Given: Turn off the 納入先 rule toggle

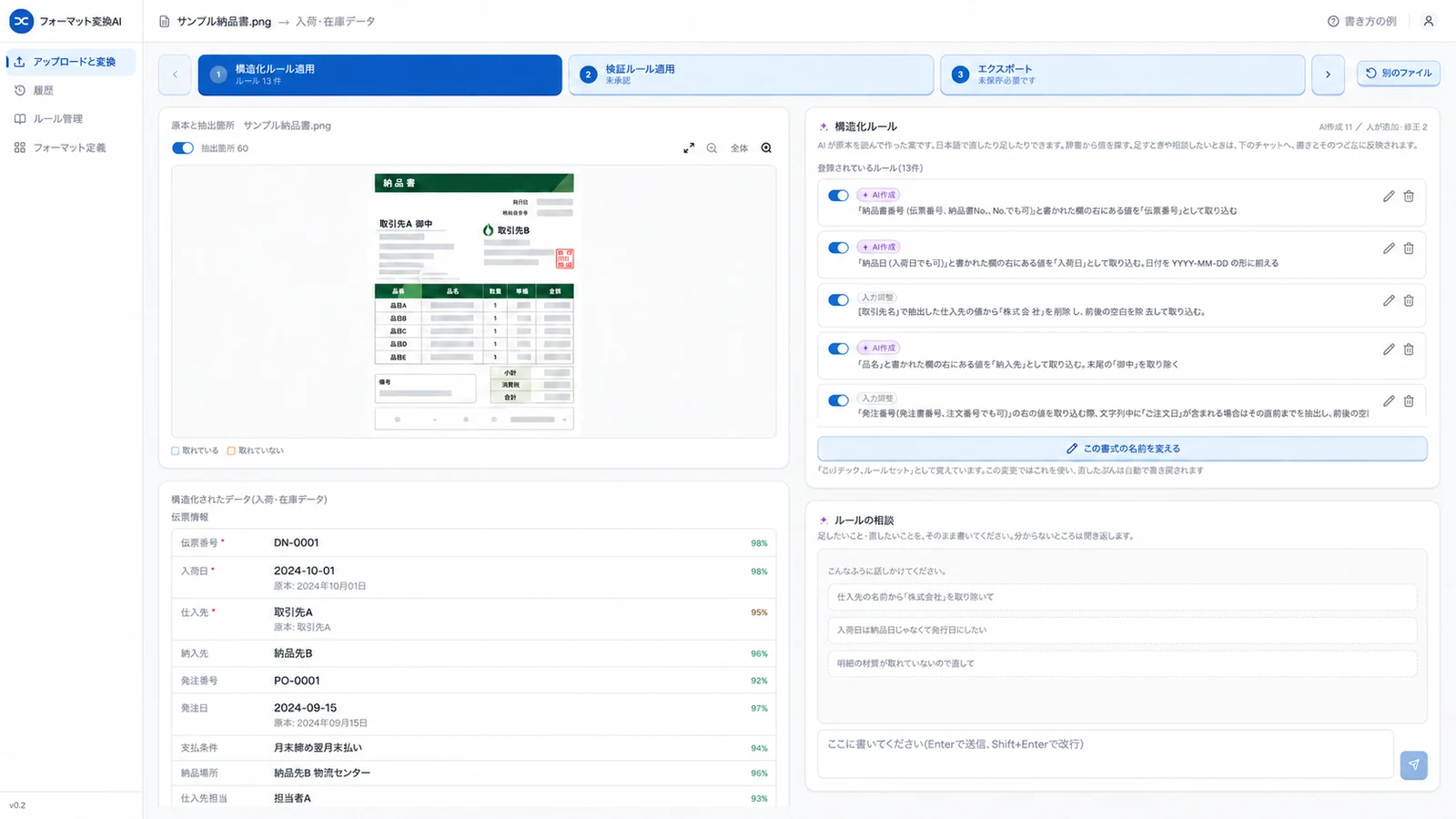Looking at the screenshot, I should tap(838, 349).
